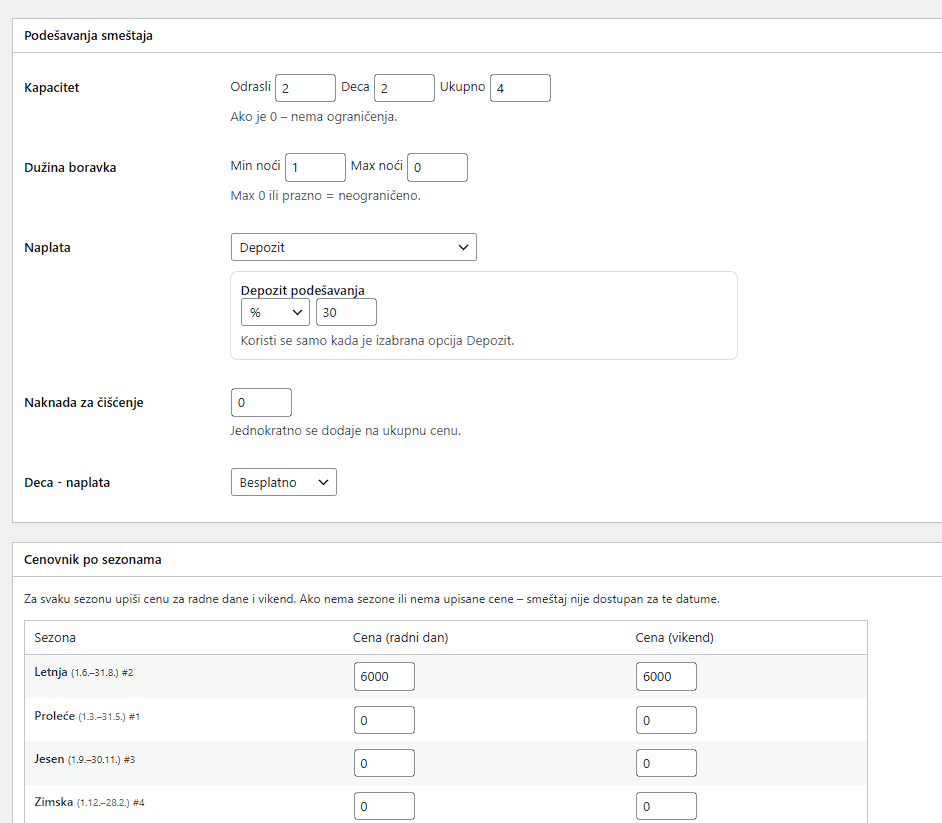942x823 pixels.
Task: Click Letnja weekend price field
Action: pyautogui.click(x=666, y=677)
